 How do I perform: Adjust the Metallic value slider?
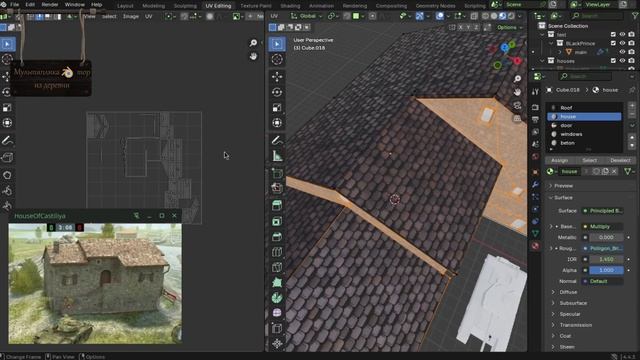(606, 237)
